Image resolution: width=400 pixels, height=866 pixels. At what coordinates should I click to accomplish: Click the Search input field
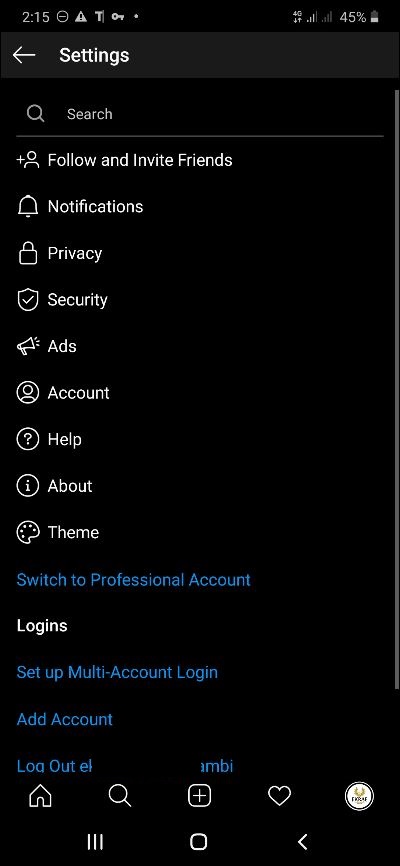pos(199,114)
